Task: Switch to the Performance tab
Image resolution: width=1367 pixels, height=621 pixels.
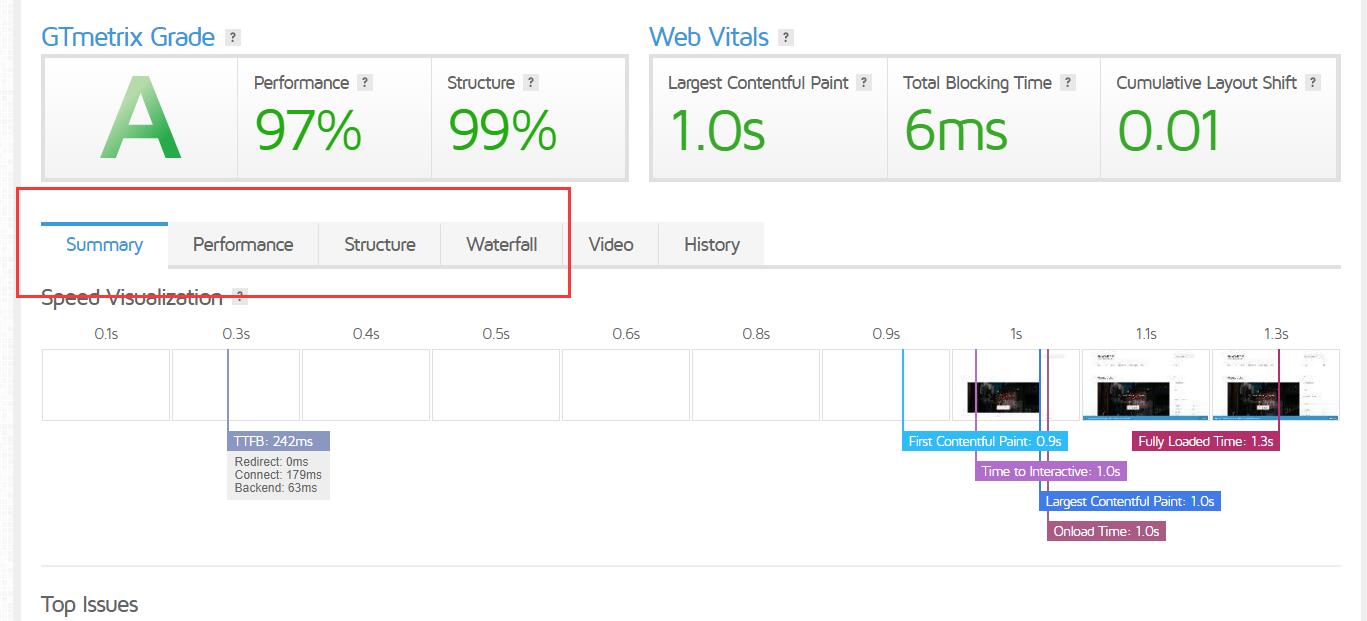Action: coord(243,245)
